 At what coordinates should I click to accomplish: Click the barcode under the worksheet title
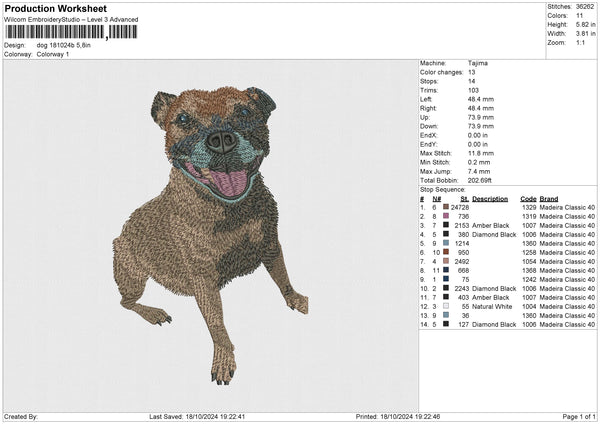[x=71, y=32]
